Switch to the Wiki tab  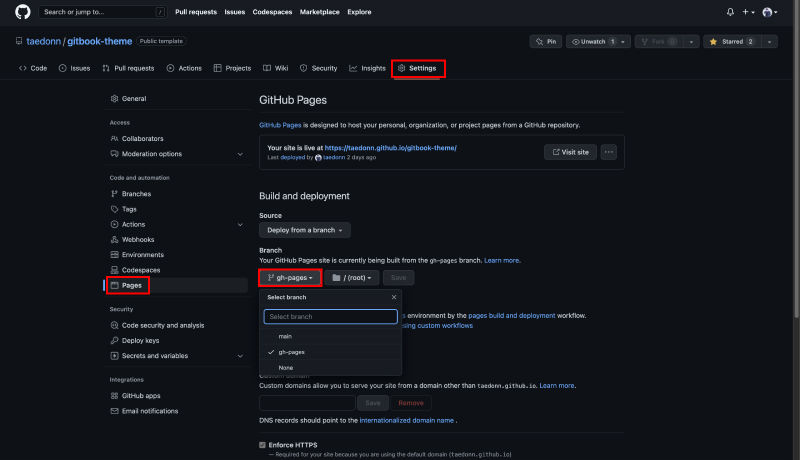click(276, 68)
